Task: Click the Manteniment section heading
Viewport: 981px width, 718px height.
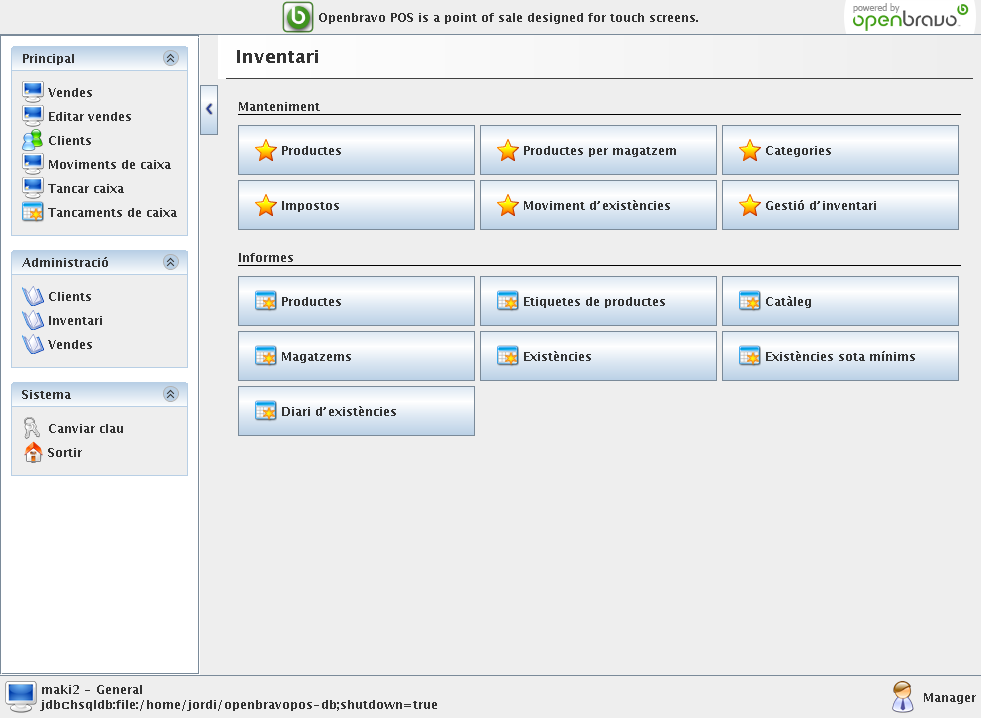Action: (x=278, y=106)
